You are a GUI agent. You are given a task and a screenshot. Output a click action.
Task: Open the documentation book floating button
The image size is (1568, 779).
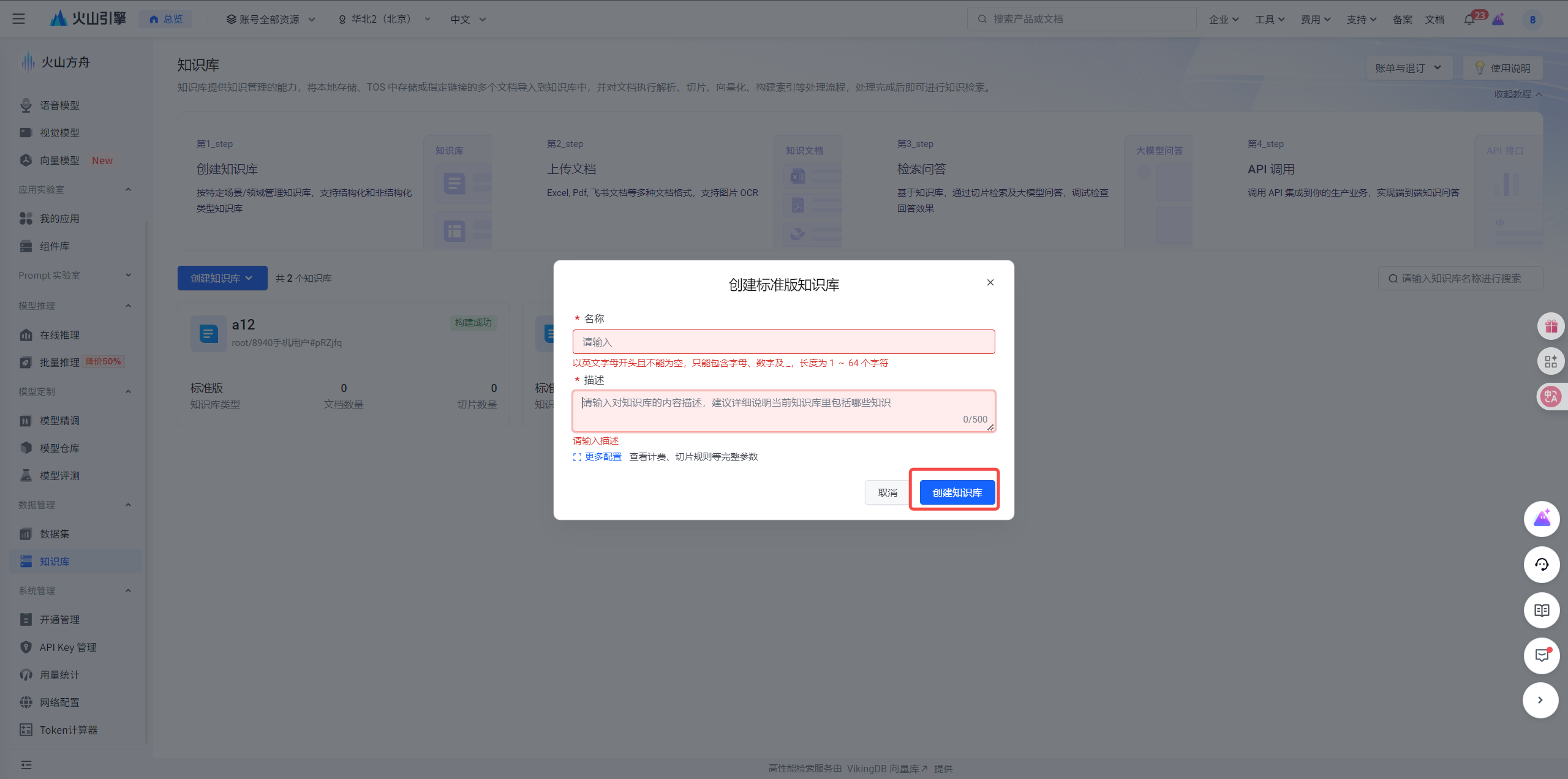(1542, 610)
